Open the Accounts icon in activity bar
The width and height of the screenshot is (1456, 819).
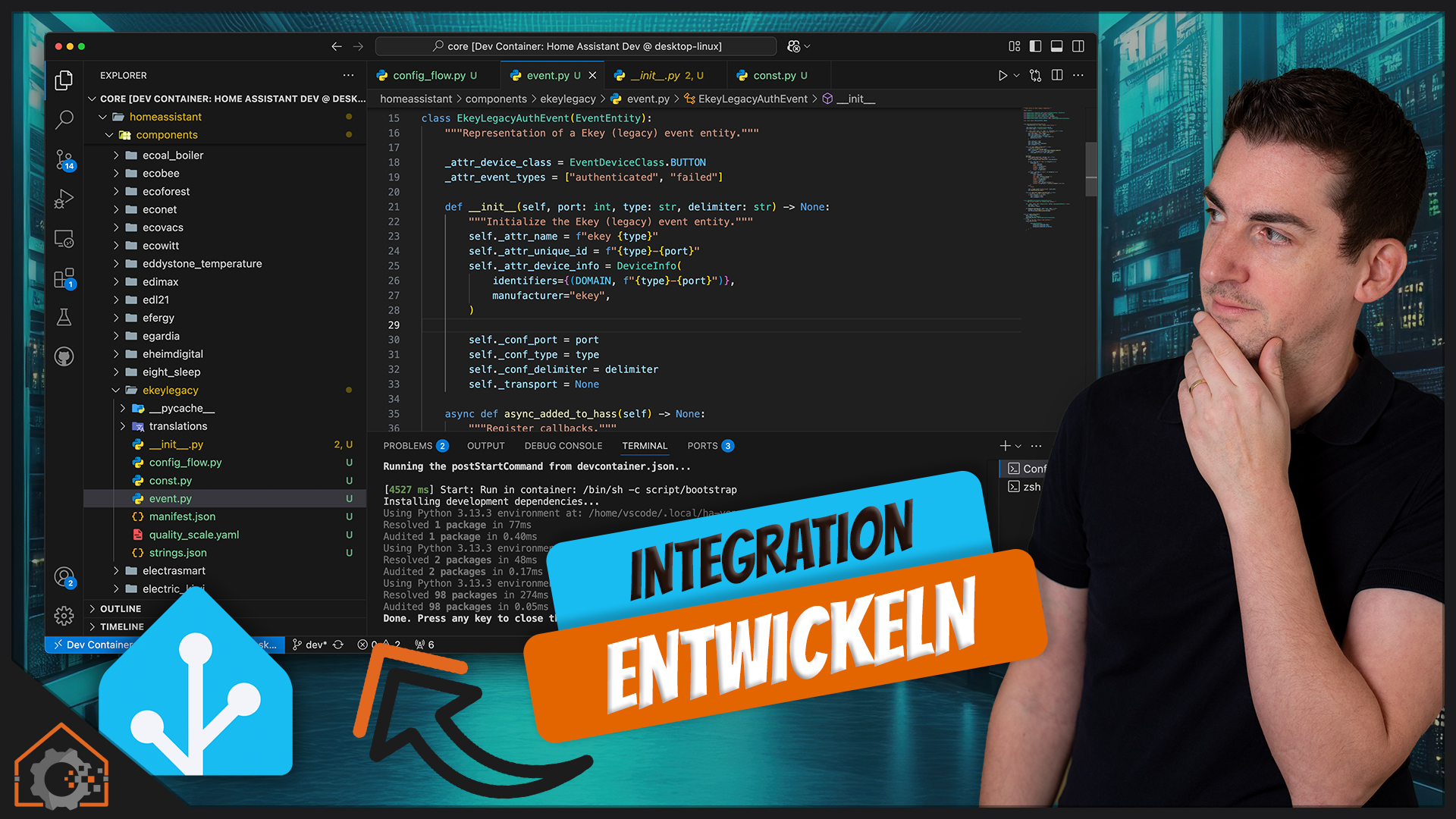(x=64, y=576)
